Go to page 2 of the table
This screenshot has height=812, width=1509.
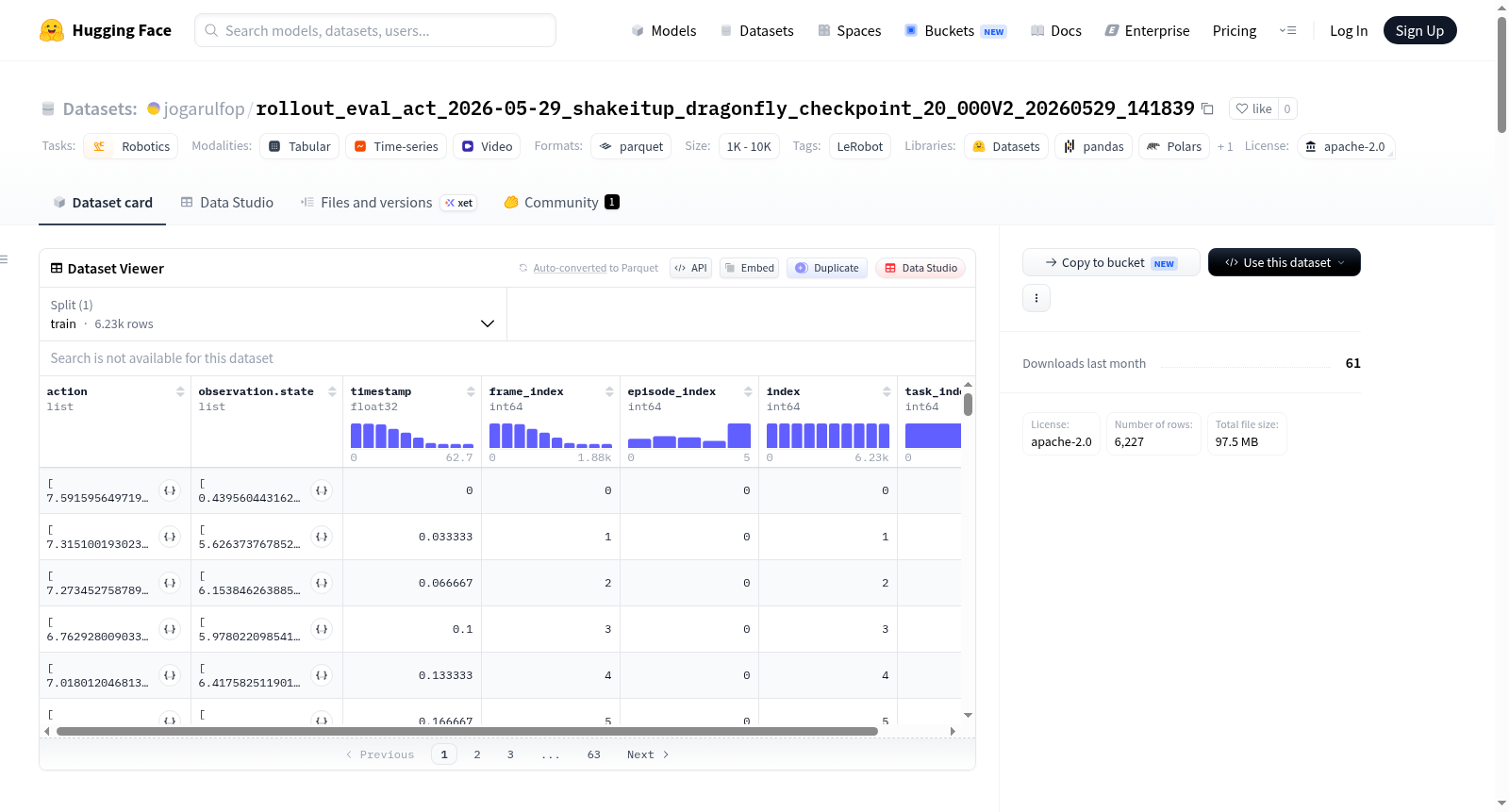(x=477, y=754)
